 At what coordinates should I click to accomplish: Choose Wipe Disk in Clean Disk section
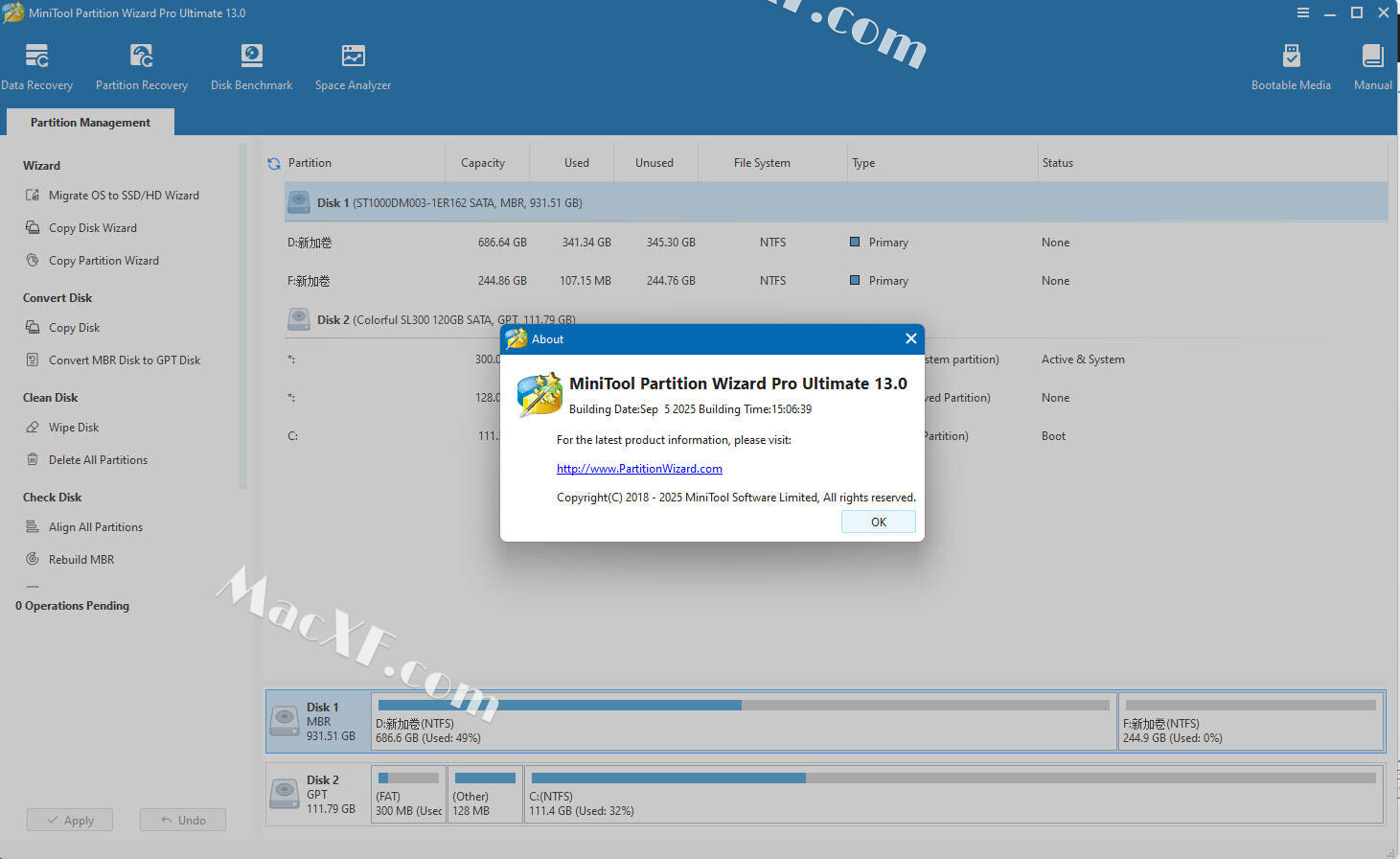[x=74, y=428]
